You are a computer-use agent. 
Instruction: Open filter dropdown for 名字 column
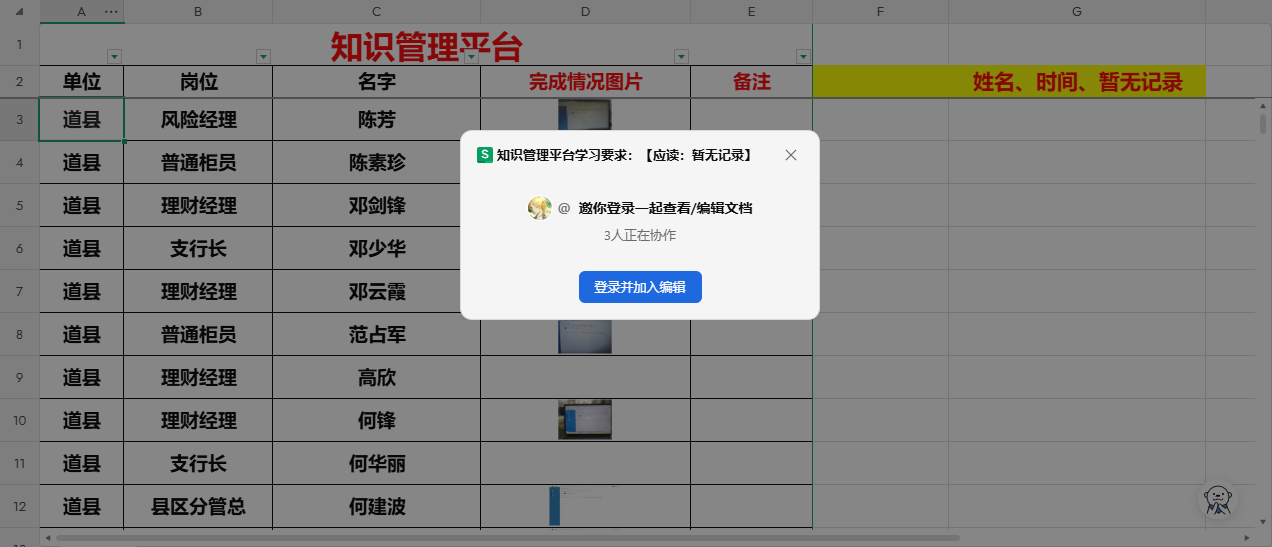click(x=471, y=56)
